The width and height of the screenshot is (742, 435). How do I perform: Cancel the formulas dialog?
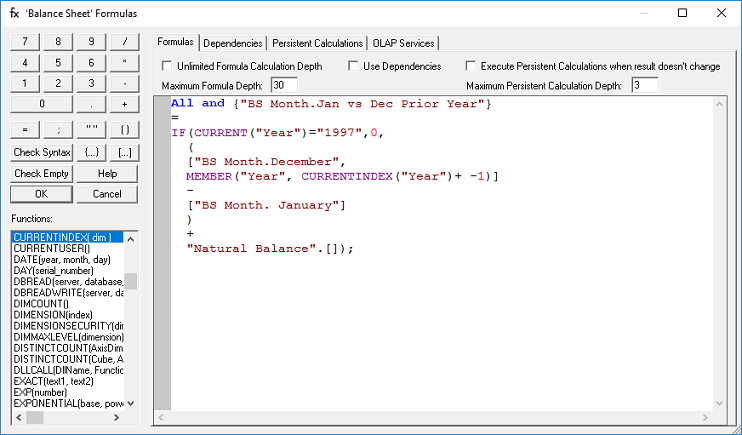pos(107,194)
